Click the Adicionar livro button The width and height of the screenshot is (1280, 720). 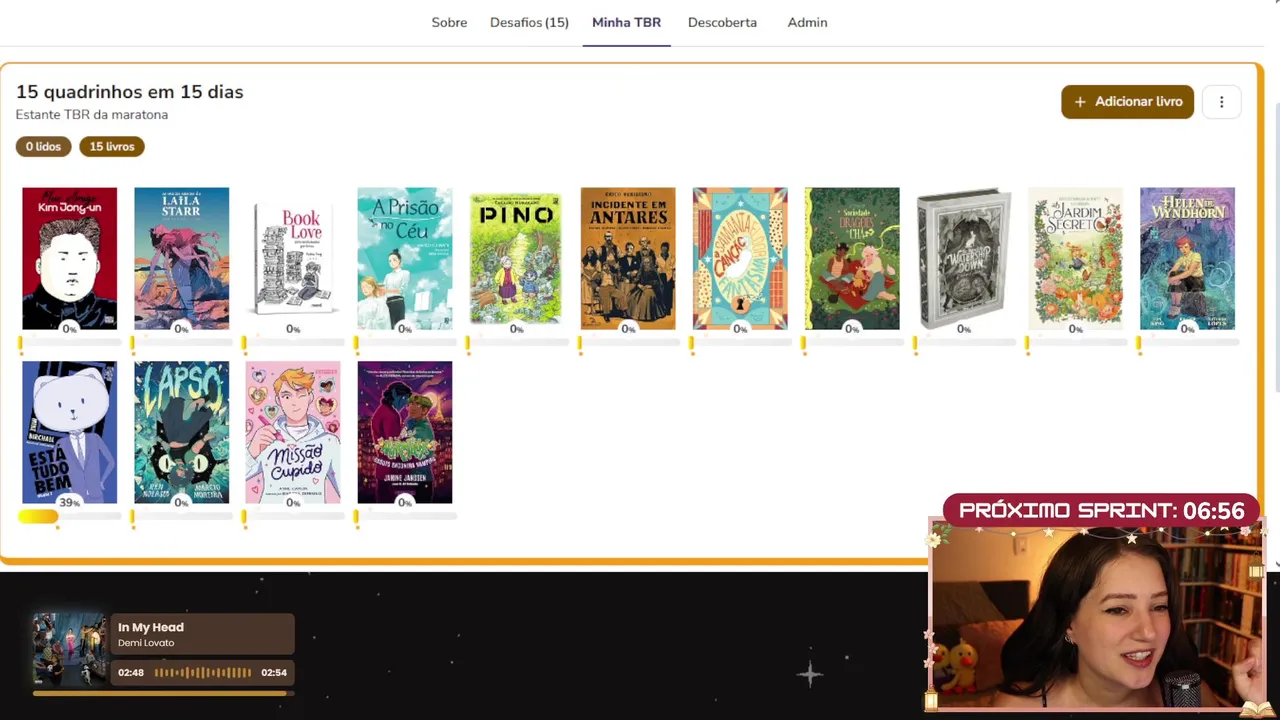pos(1127,102)
